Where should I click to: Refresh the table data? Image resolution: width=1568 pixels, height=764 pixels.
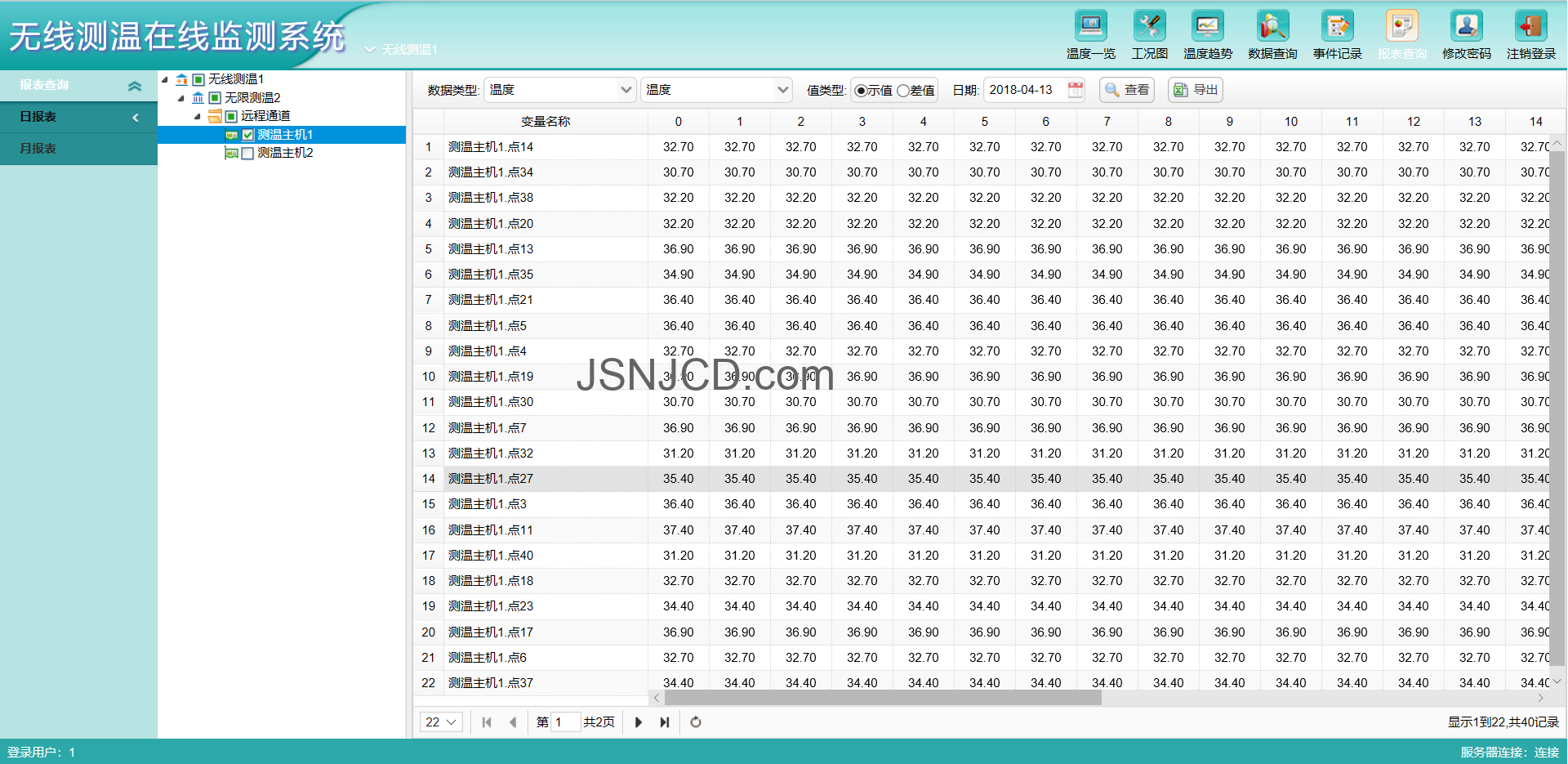696,722
